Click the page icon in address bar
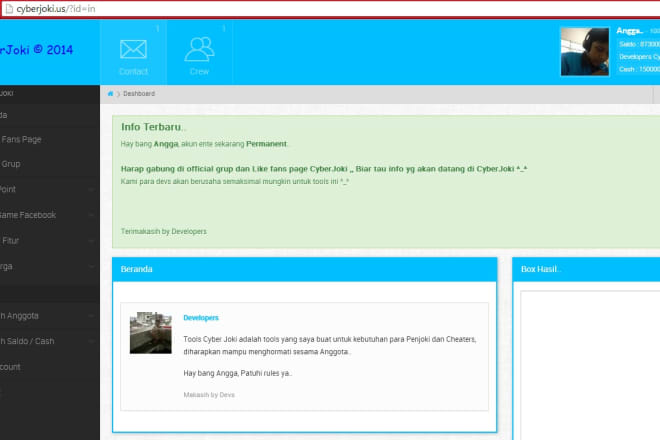This screenshot has width=660, height=440. (x=9, y=9)
